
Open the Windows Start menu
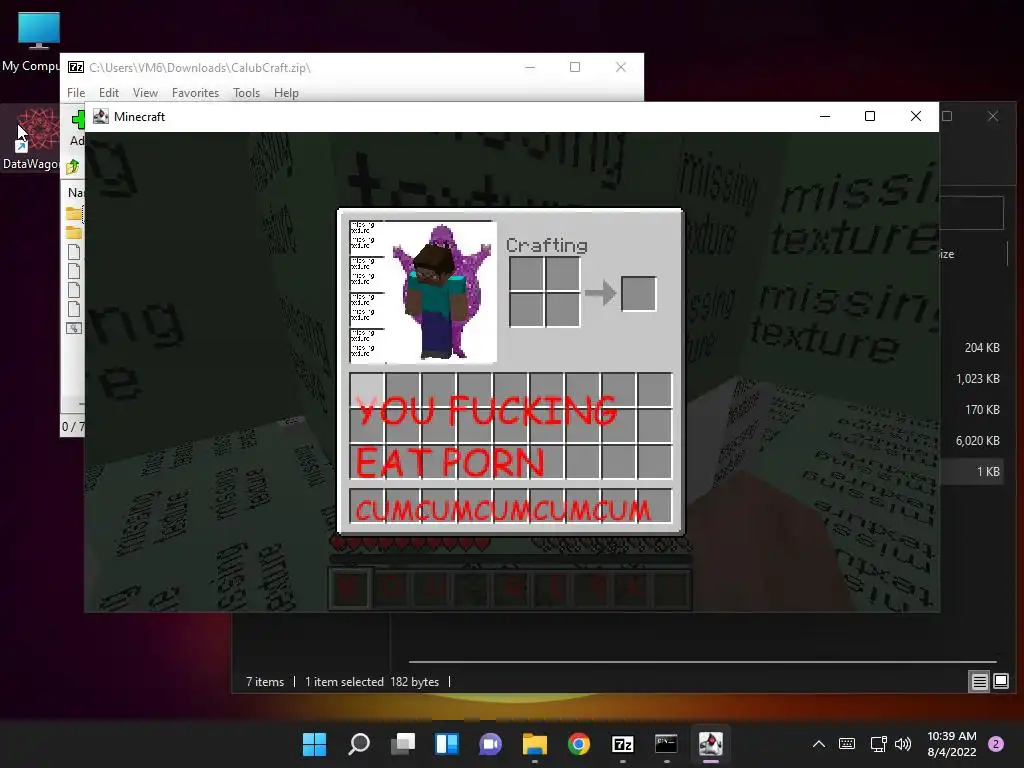point(314,744)
